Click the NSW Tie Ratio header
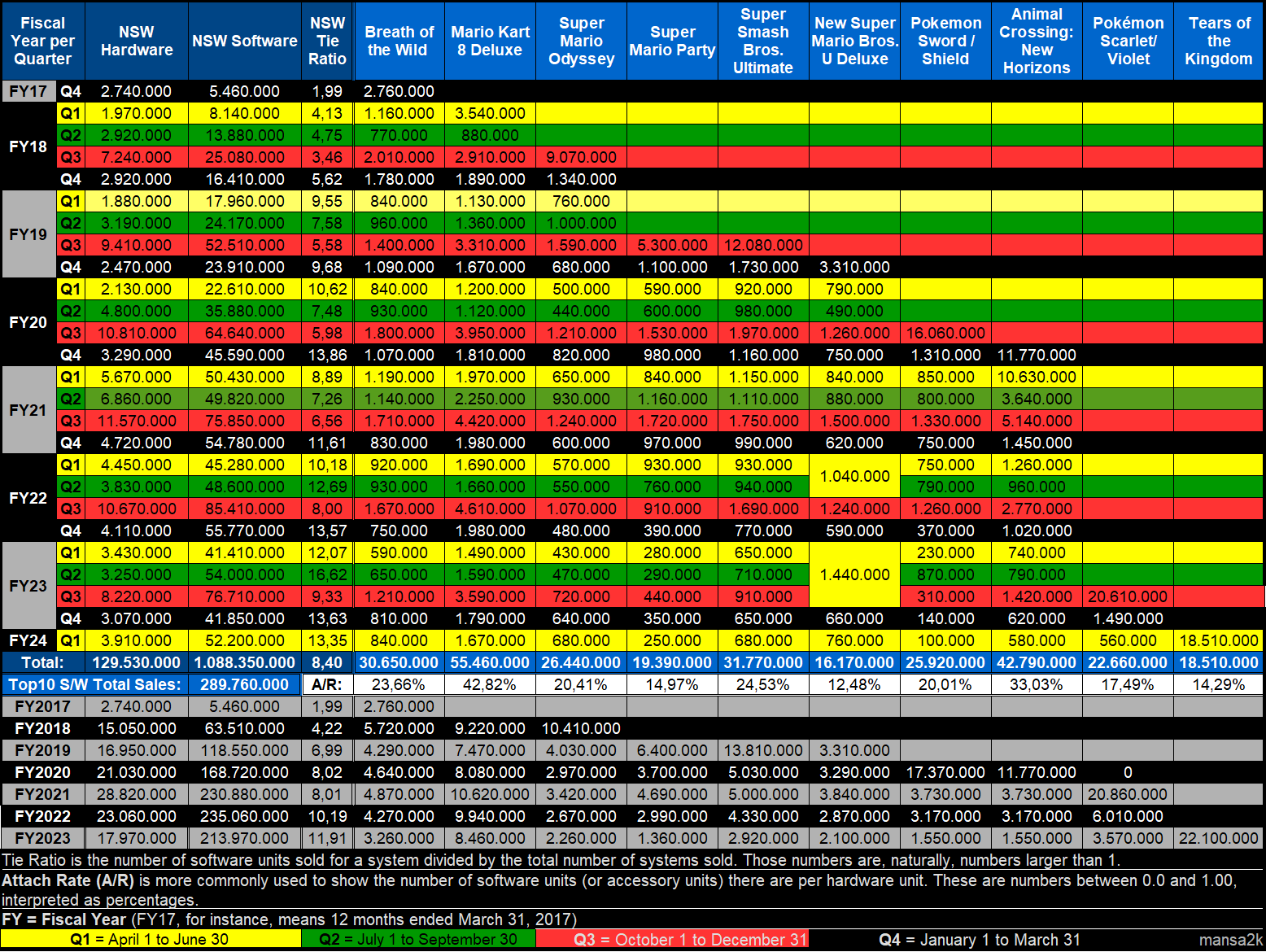The width and height of the screenshot is (1266, 952). pyautogui.click(x=327, y=41)
